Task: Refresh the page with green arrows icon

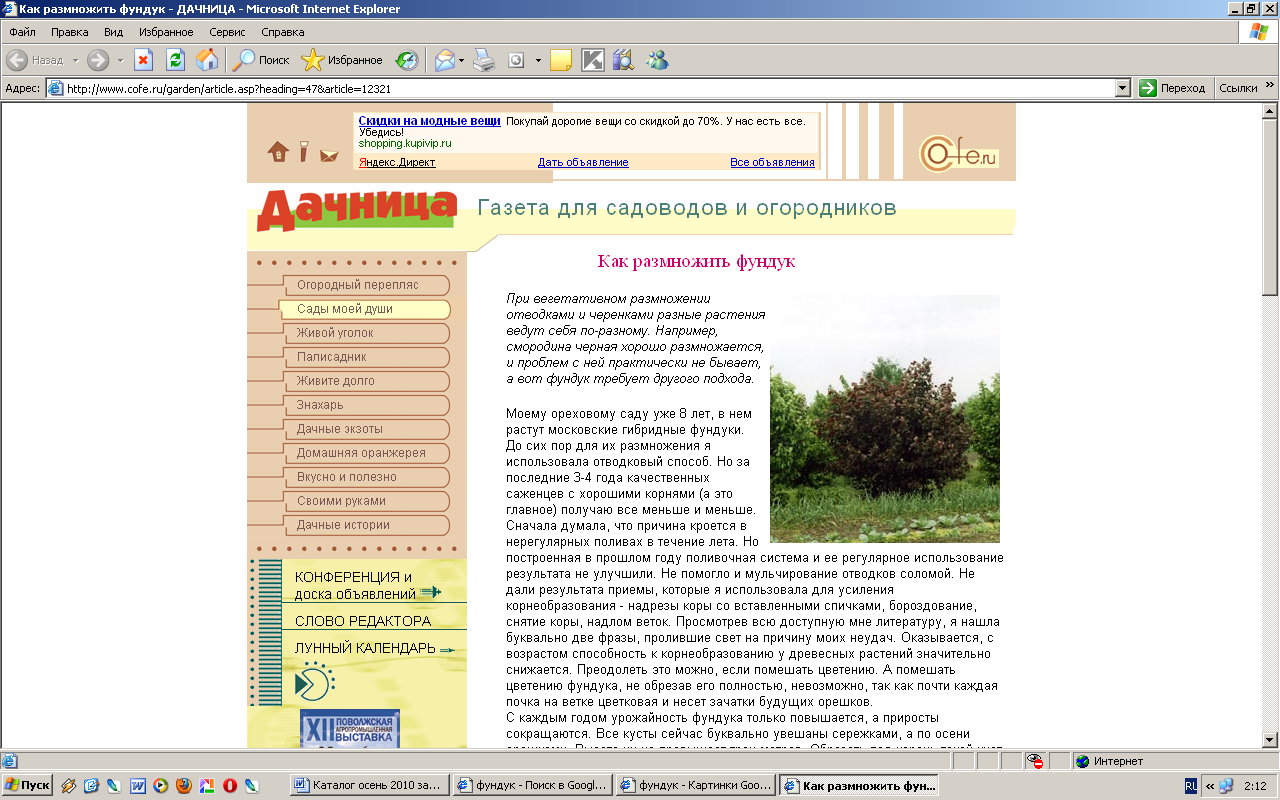Action: point(175,60)
